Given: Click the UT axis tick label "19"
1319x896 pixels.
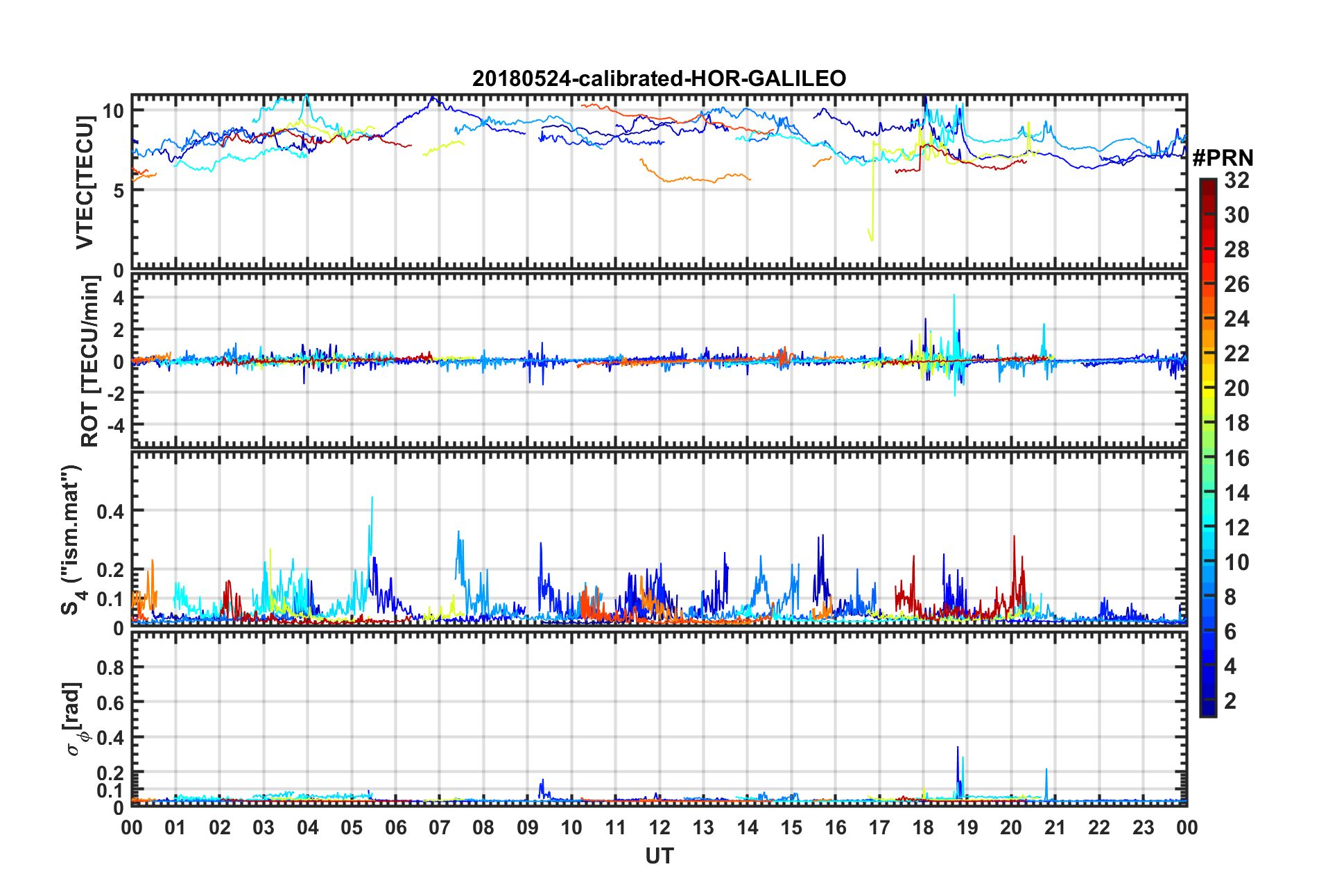Looking at the screenshot, I should [967, 828].
